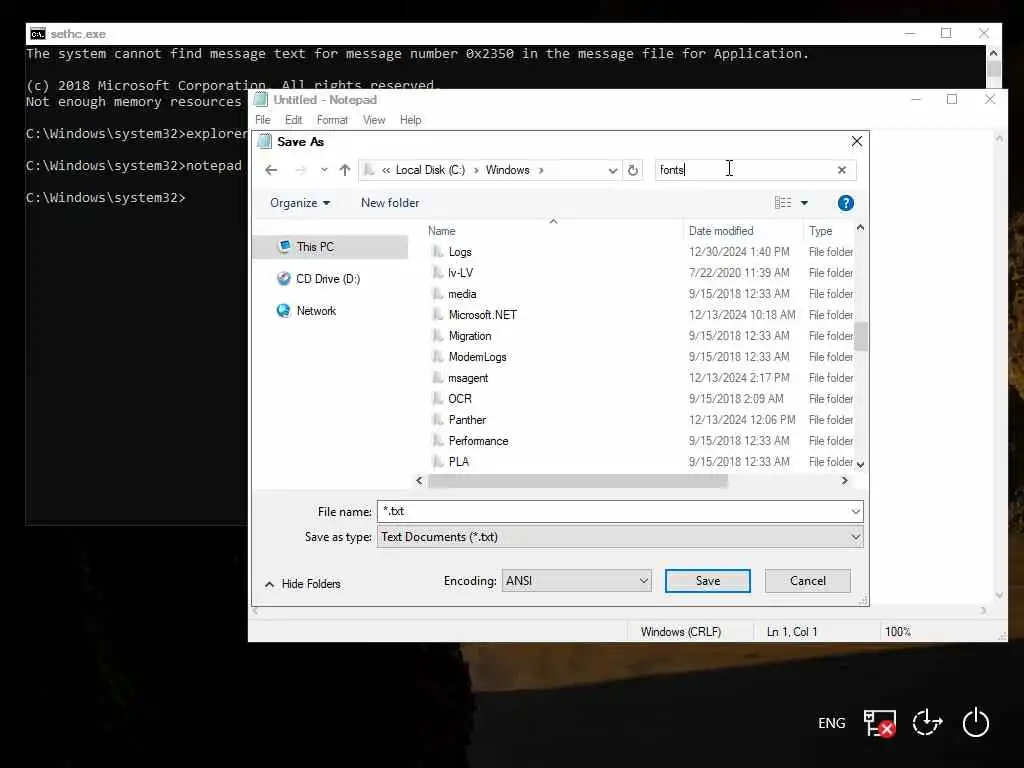
Task: Go up one folder level with Up arrow
Action: coord(345,170)
